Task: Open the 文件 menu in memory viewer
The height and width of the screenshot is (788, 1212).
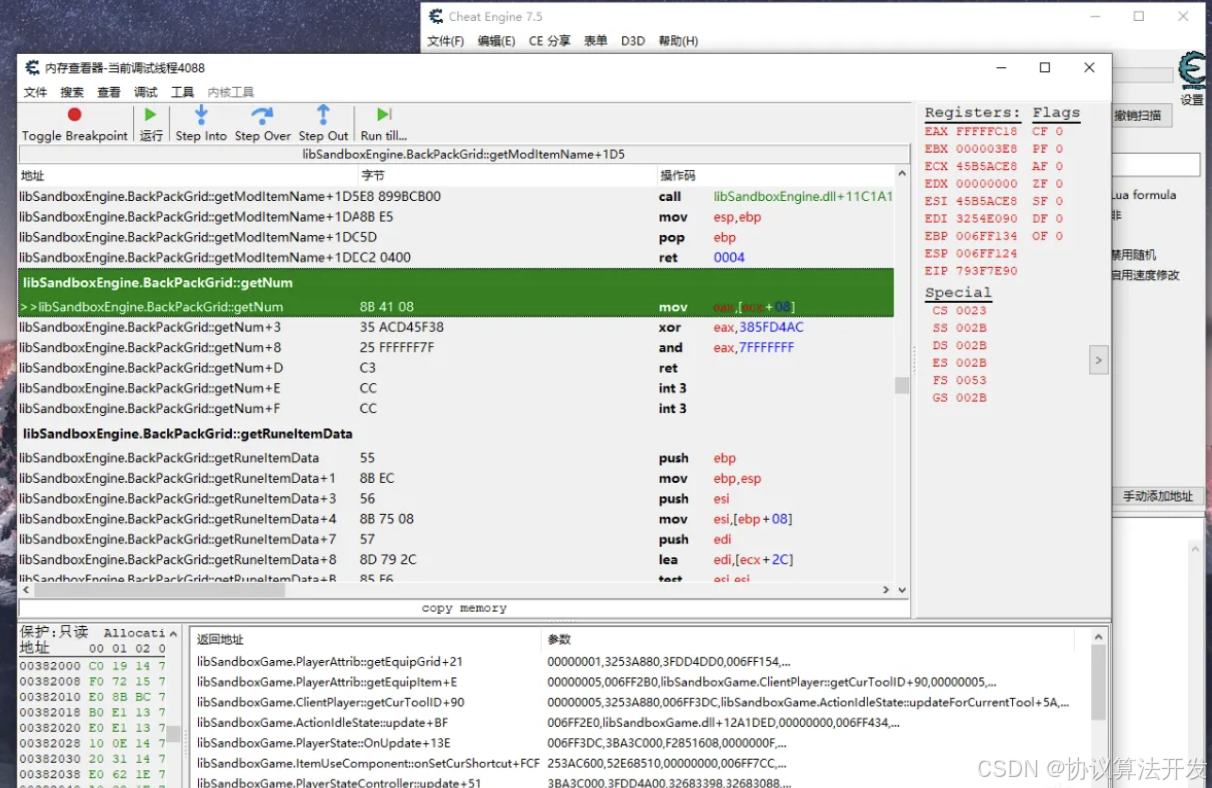Action: (35, 92)
